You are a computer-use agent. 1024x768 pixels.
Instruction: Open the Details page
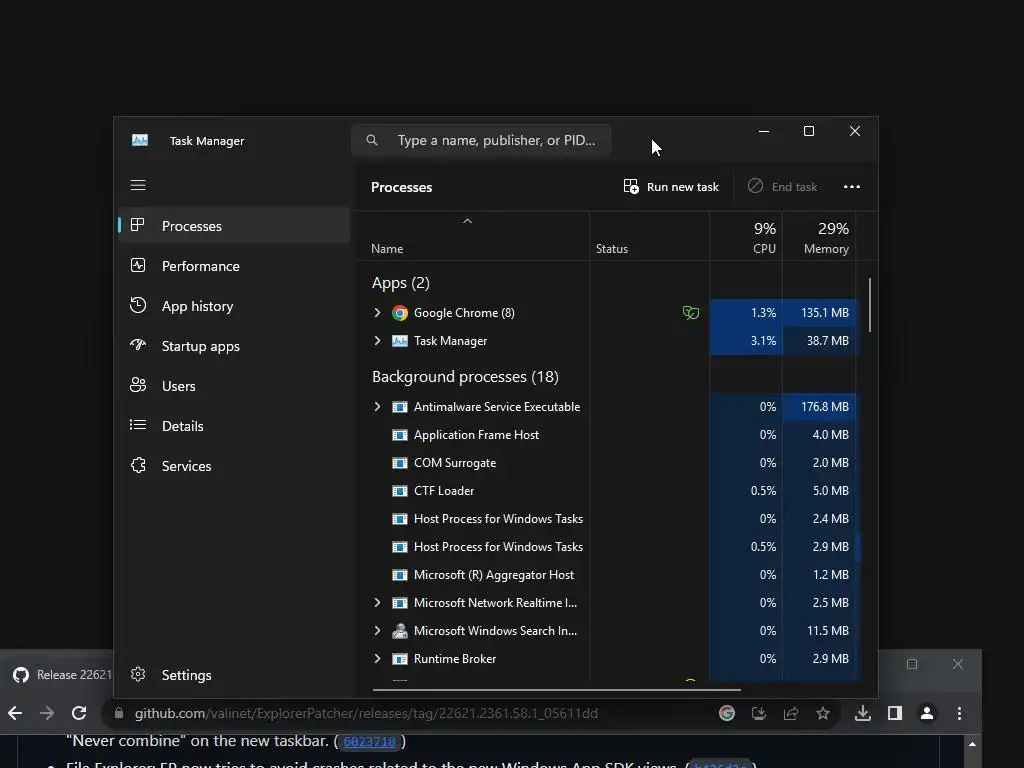click(x=234, y=426)
